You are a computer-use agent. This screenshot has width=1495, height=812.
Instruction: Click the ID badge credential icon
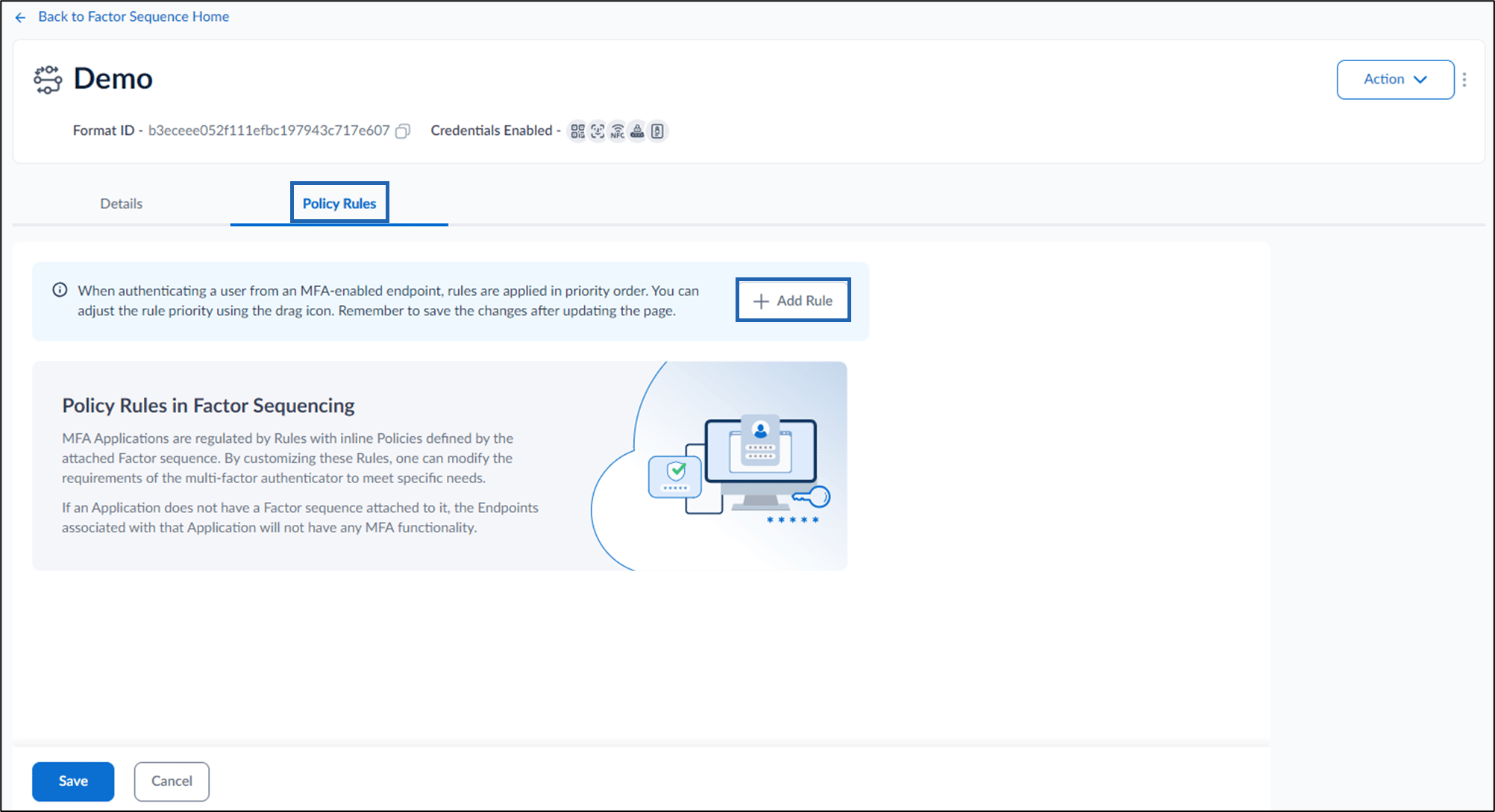click(657, 131)
